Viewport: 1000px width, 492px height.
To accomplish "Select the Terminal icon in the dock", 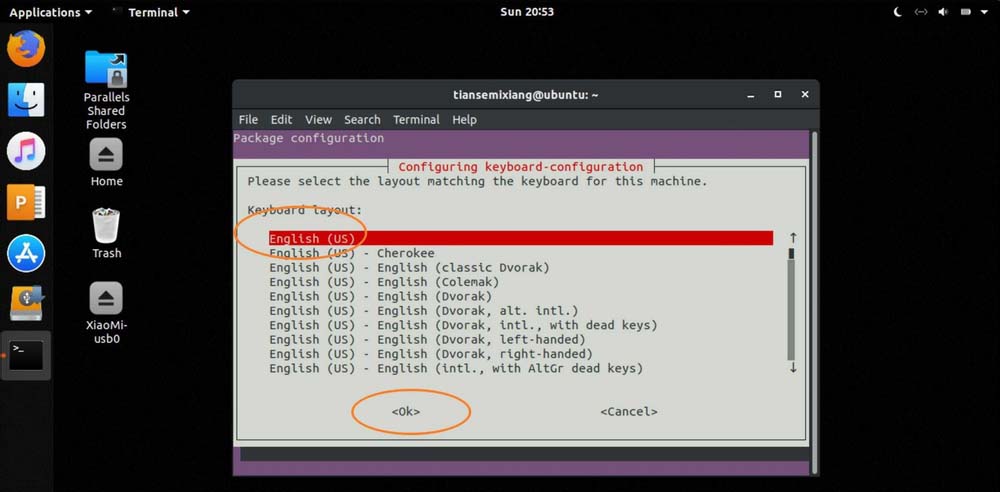I will click(x=26, y=355).
